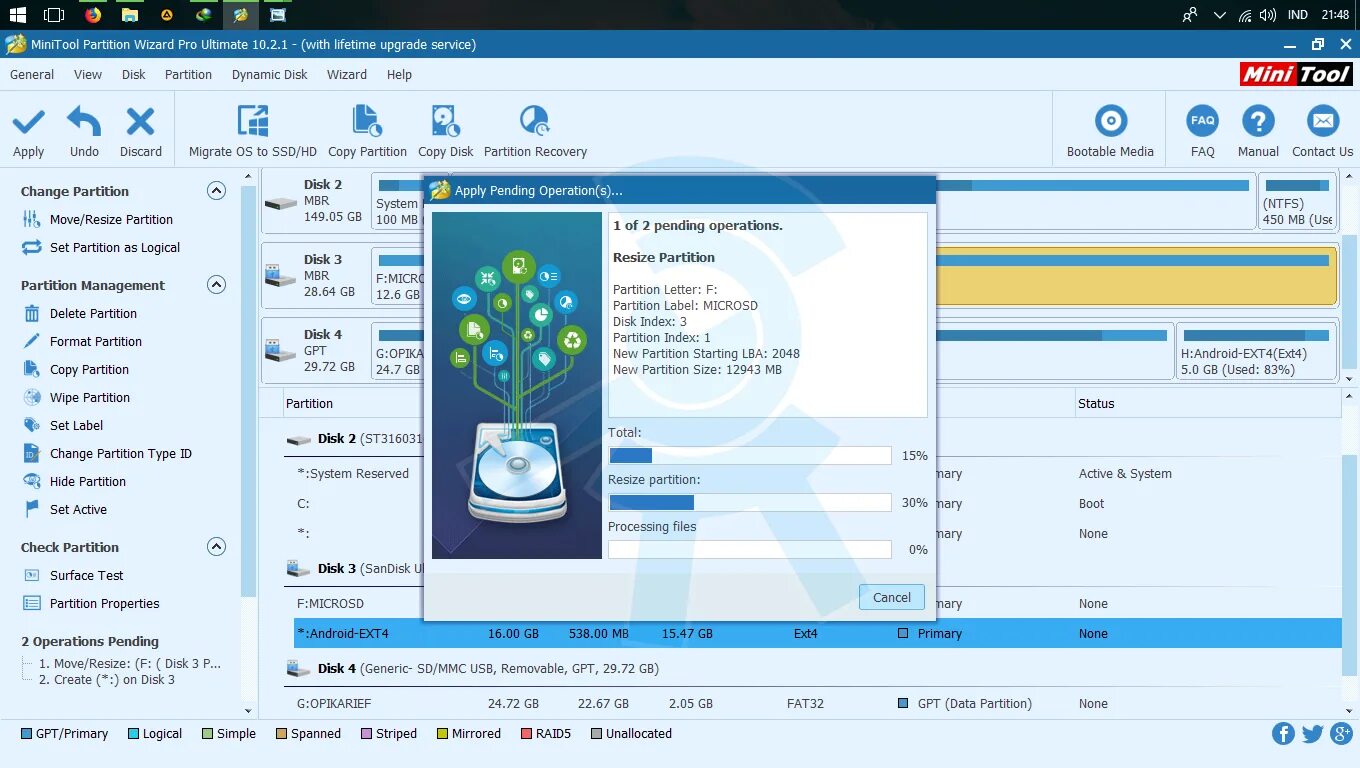Click the Discard X icon
1360x768 pixels.
[x=140, y=122]
